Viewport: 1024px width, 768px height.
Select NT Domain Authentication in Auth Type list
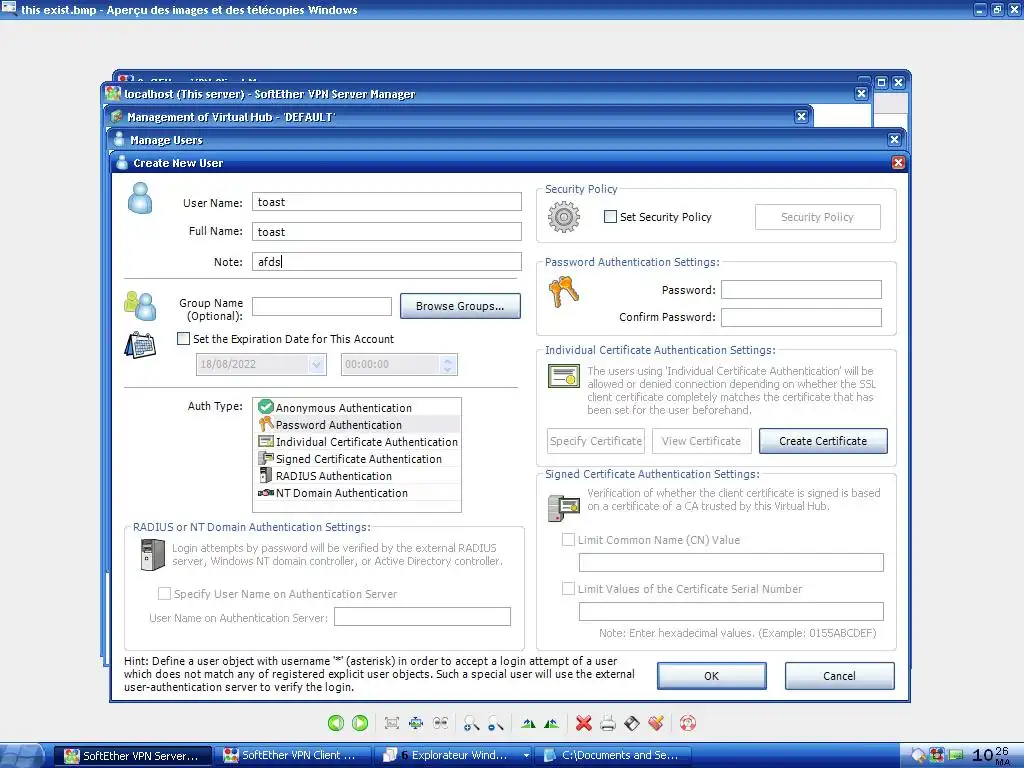(x=357, y=492)
